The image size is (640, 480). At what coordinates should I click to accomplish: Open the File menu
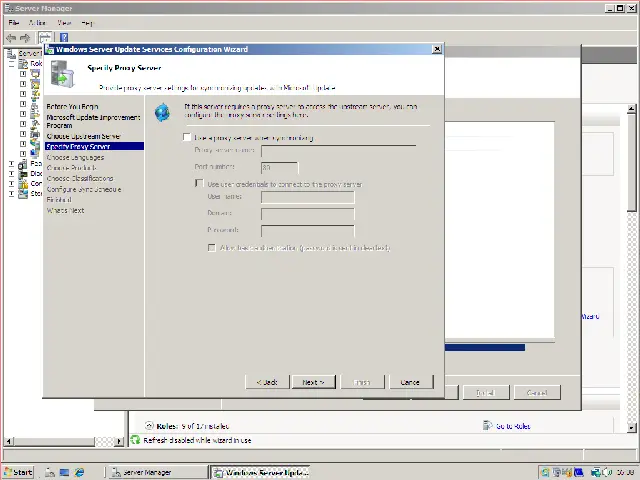pyautogui.click(x=14, y=23)
